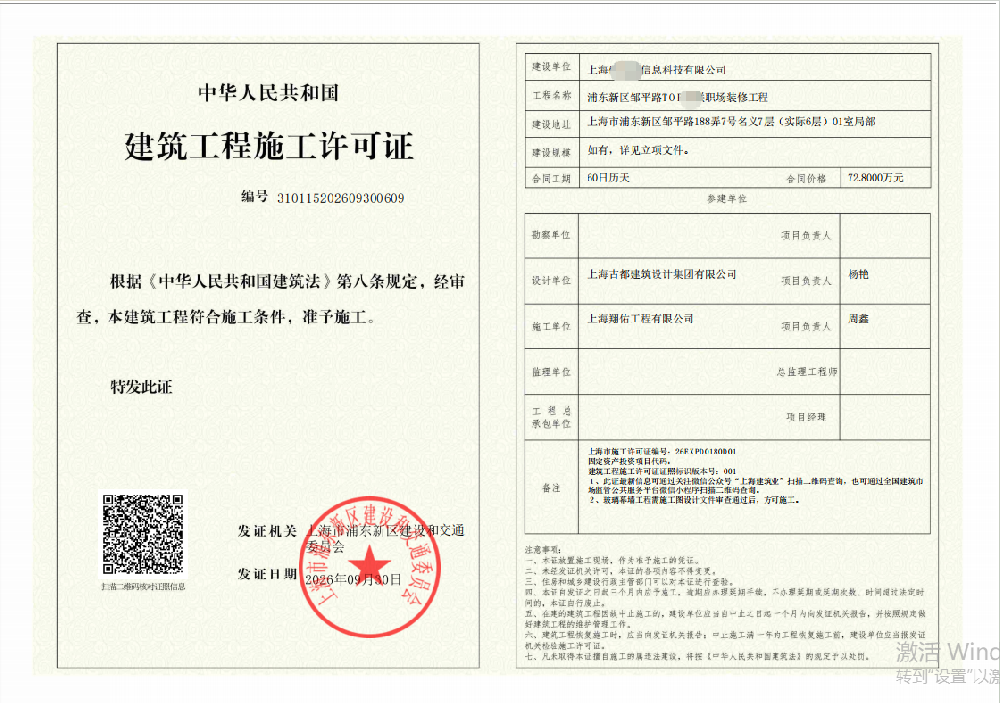Select contract price 72.8000万元
The width and height of the screenshot is (1000, 703).
click(875, 177)
